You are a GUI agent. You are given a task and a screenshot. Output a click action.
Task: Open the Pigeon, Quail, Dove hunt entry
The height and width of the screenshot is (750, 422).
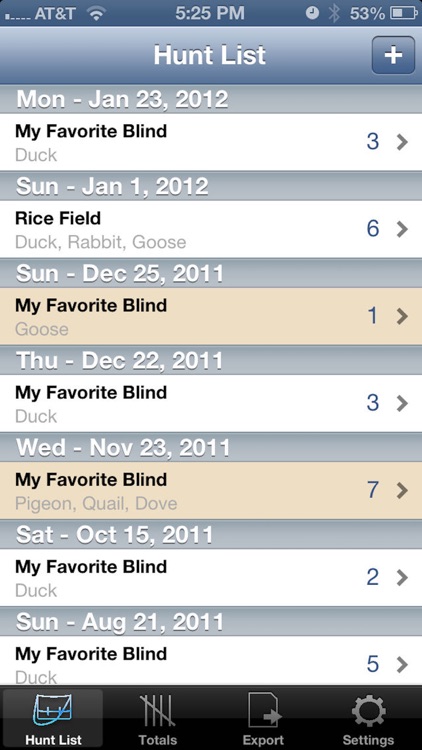tap(211, 491)
